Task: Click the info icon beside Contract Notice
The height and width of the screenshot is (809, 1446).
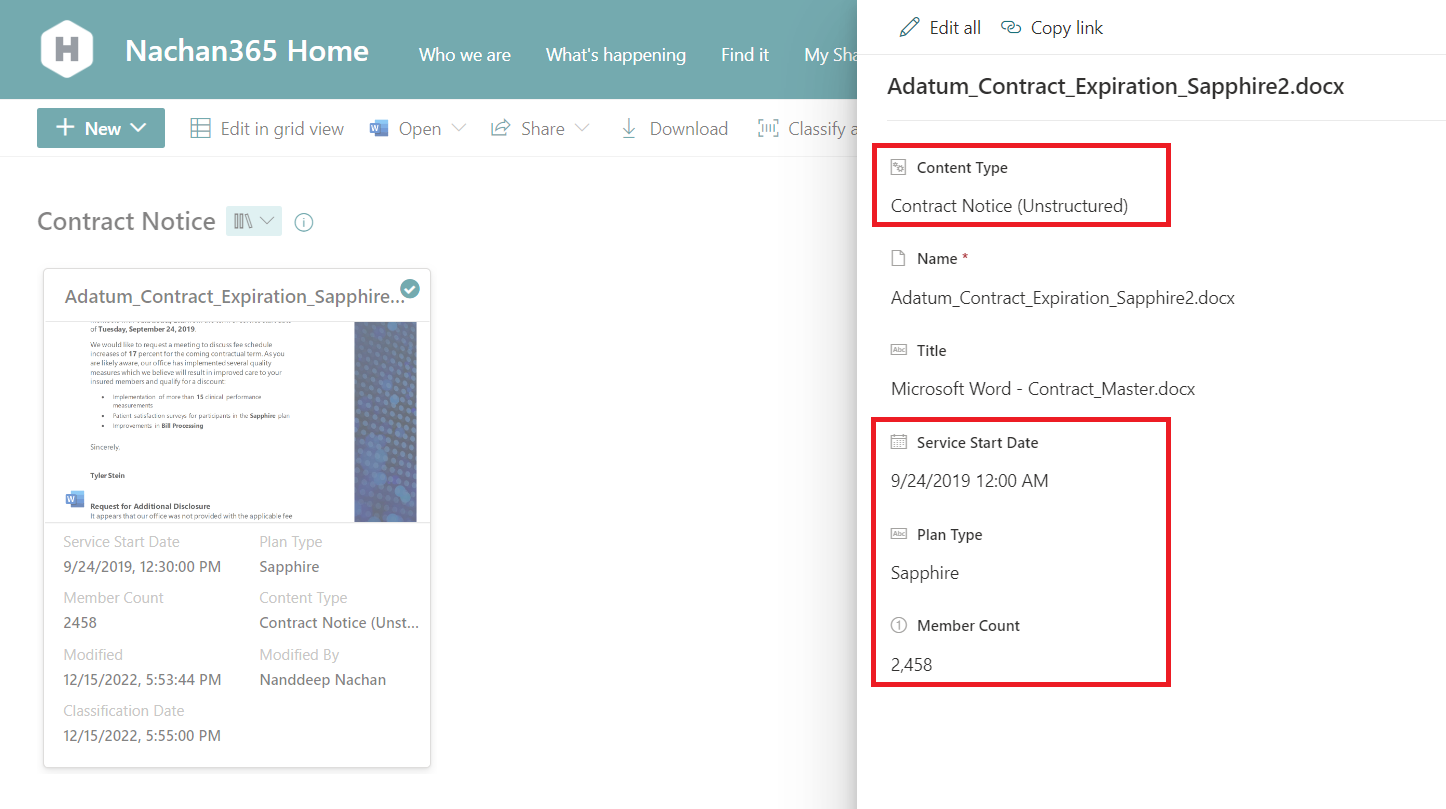Action: (x=304, y=222)
